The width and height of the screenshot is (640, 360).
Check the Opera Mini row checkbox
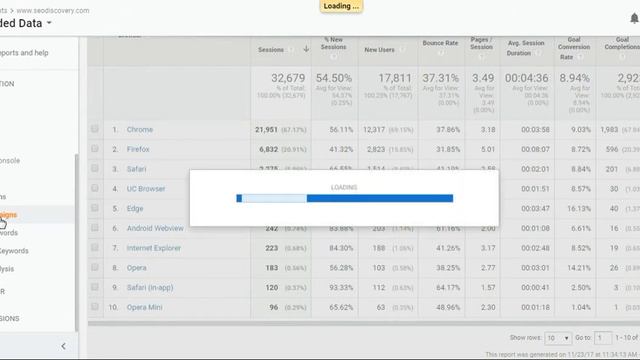click(x=95, y=307)
